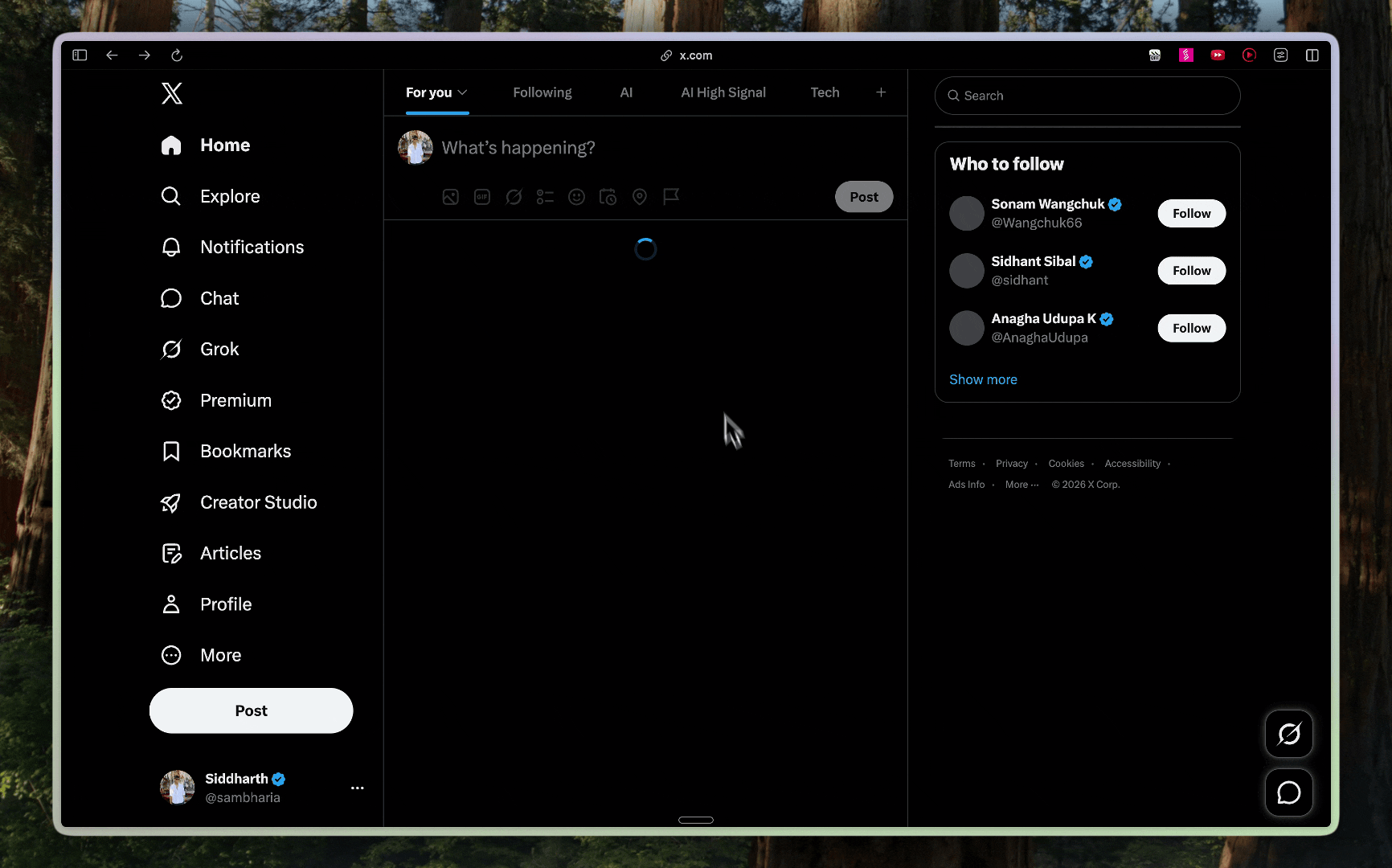The image size is (1392, 868).
Task: Open Articles from the sidebar
Action: [211, 553]
